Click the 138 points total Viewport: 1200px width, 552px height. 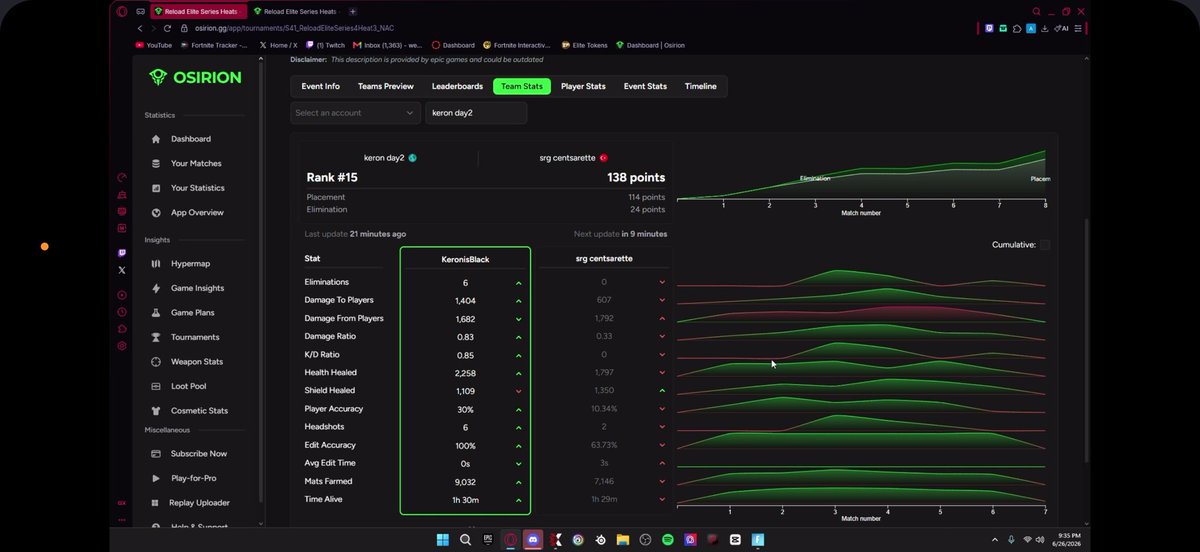[636, 177]
